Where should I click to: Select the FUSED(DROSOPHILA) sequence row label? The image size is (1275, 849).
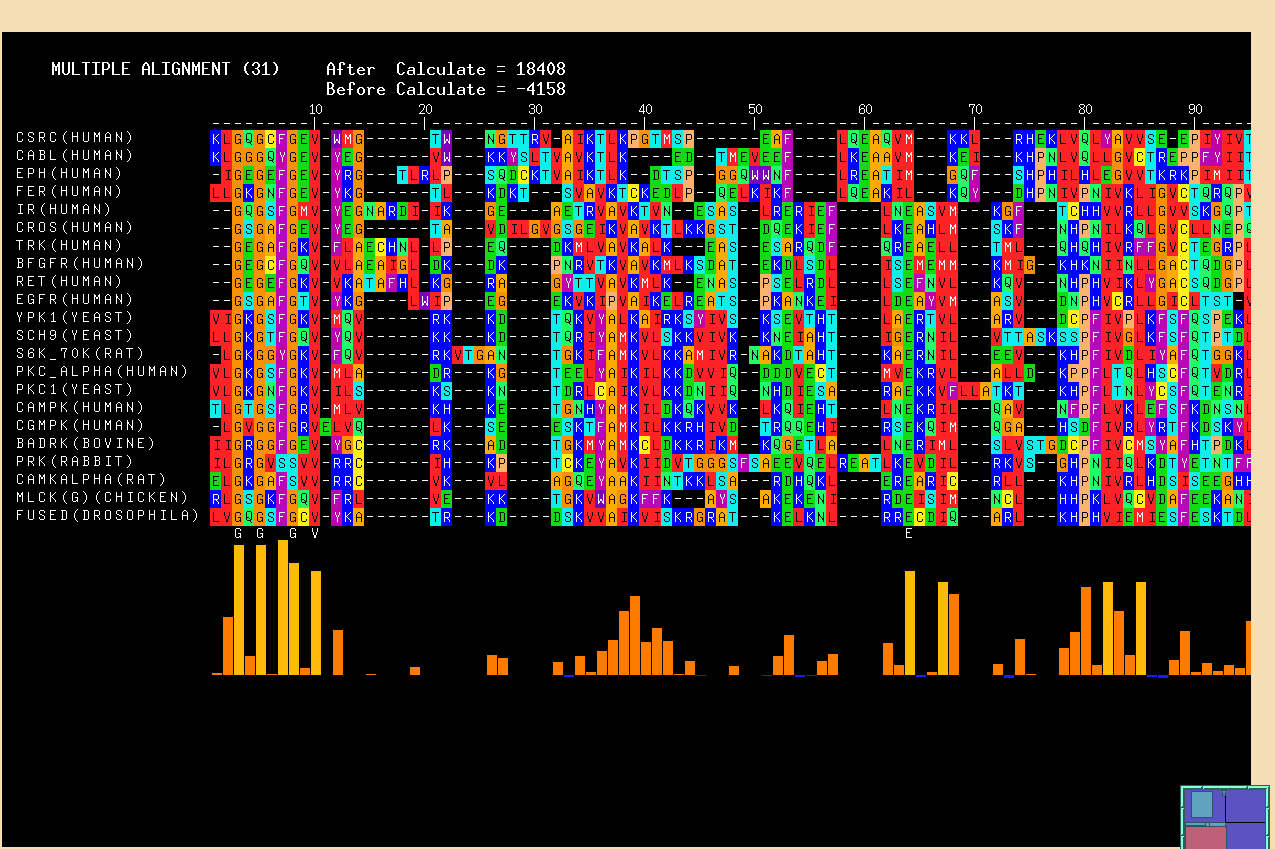tap(107, 516)
